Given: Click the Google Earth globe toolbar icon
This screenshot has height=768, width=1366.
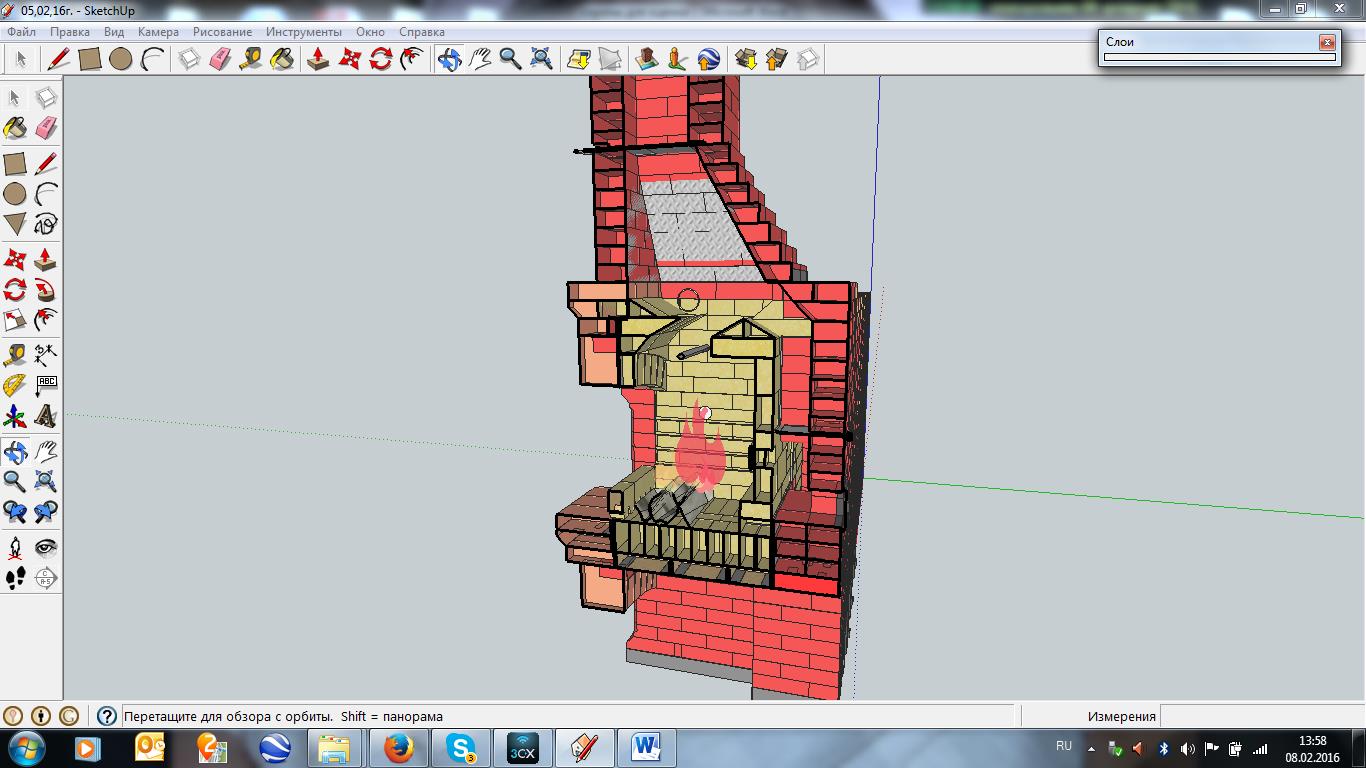Looking at the screenshot, I should click(708, 59).
